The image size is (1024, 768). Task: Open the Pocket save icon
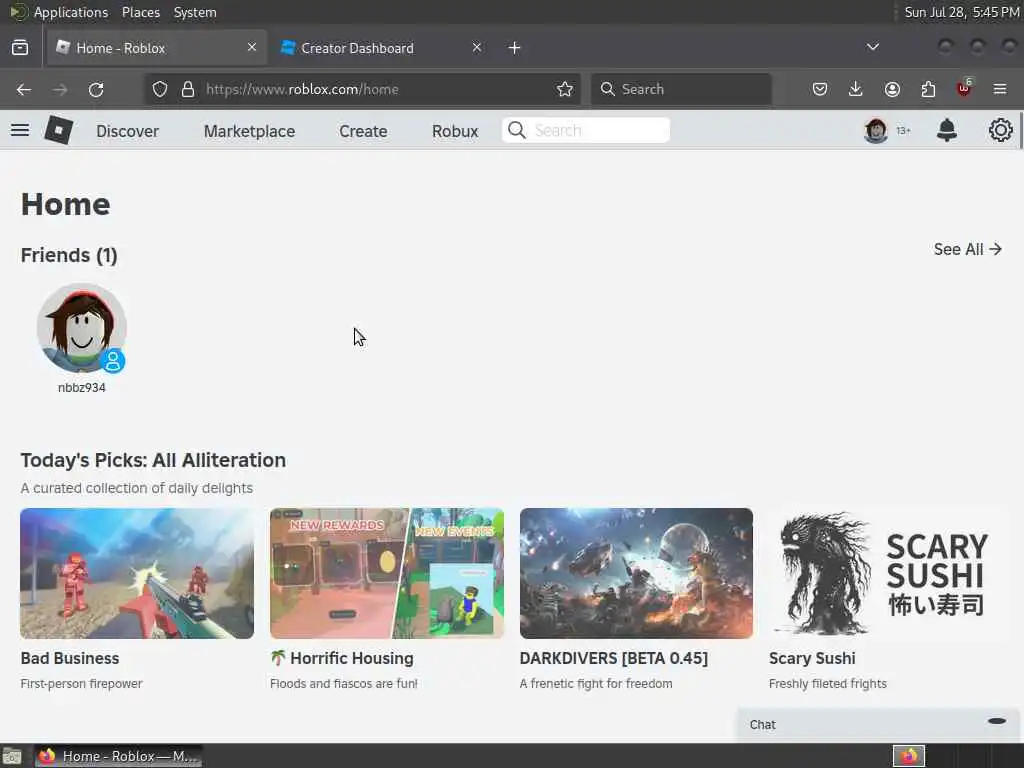(x=820, y=89)
